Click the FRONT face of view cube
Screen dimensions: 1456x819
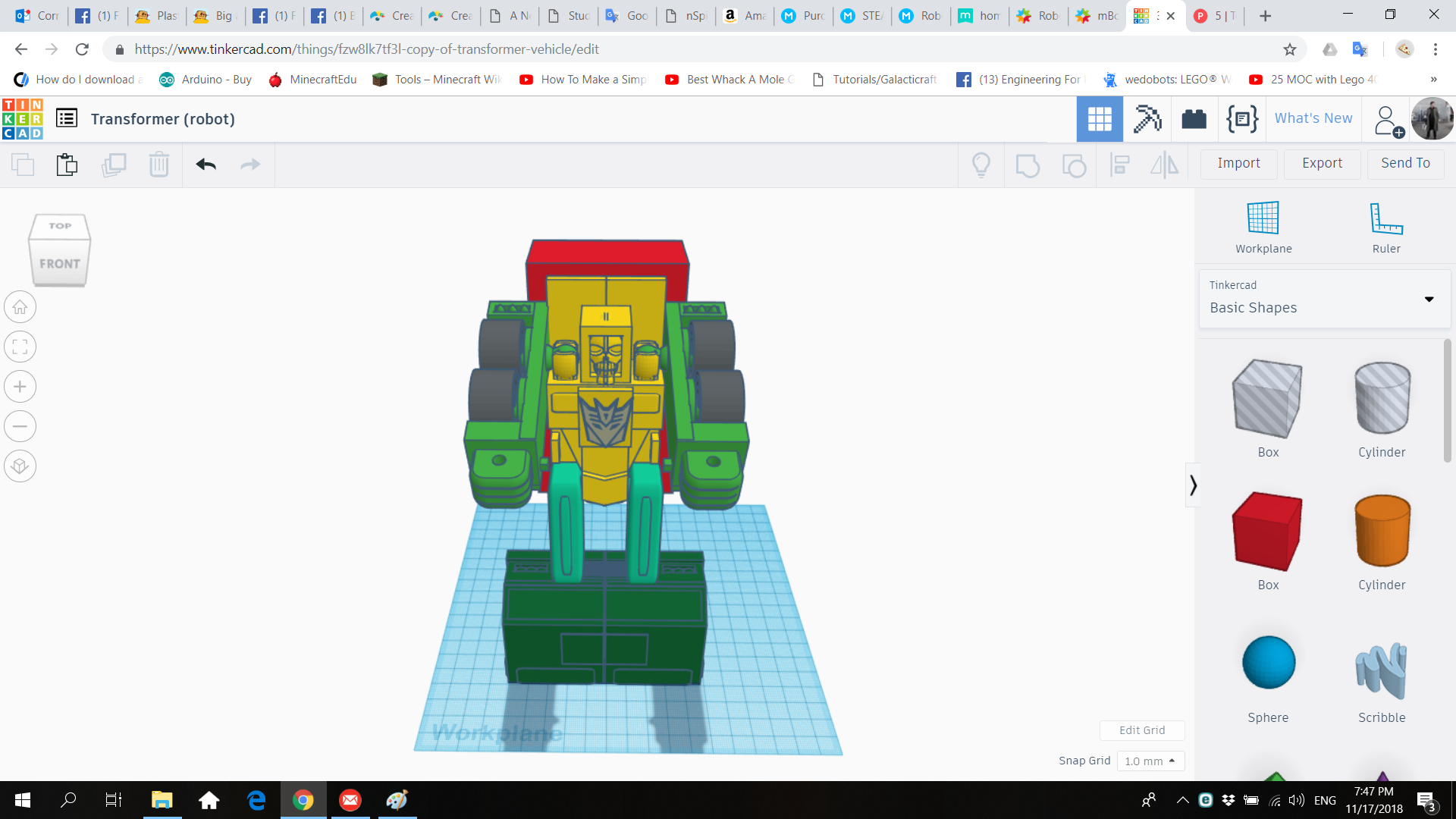(x=60, y=264)
